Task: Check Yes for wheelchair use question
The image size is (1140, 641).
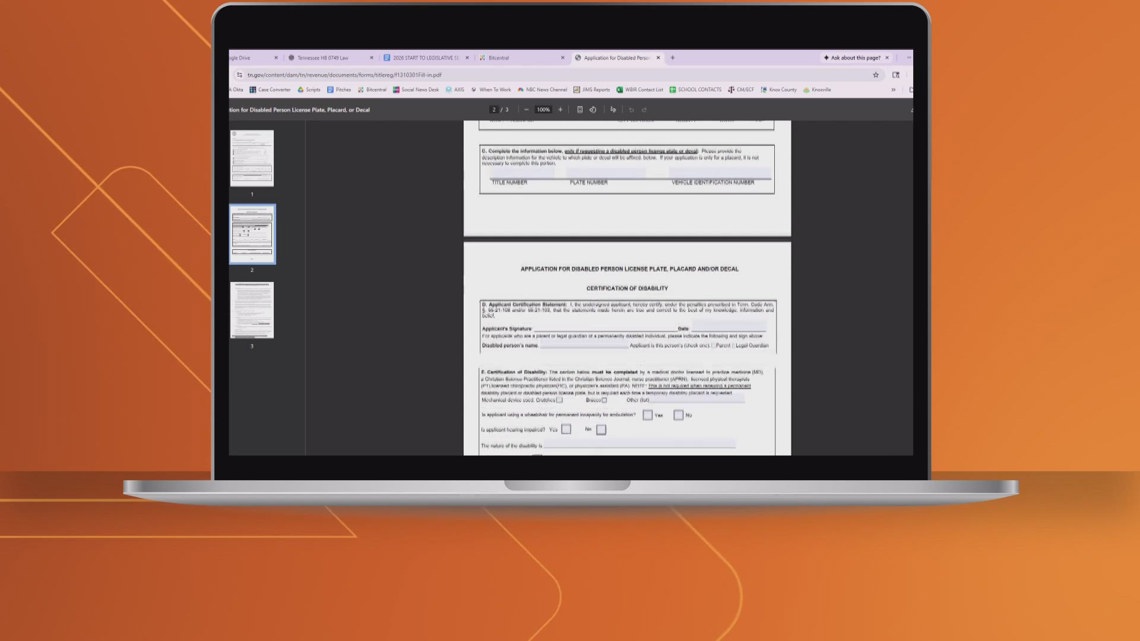Action: pyautogui.click(x=648, y=415)
